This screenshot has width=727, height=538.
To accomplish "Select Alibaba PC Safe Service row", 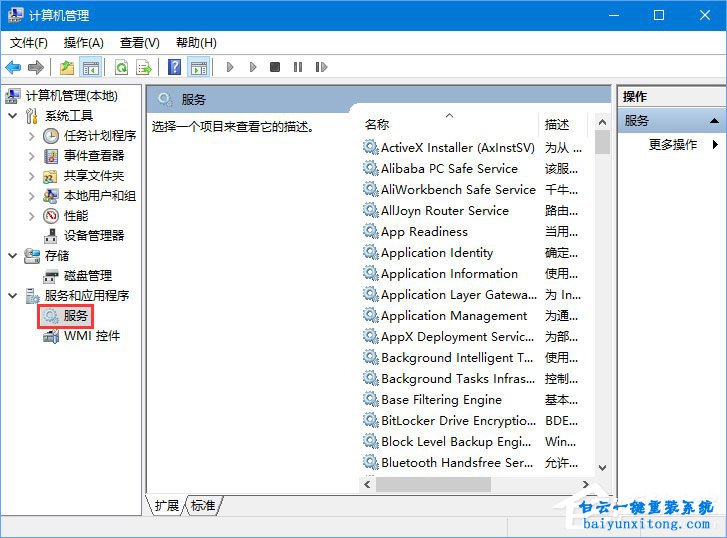I will (x=471, y=168).
